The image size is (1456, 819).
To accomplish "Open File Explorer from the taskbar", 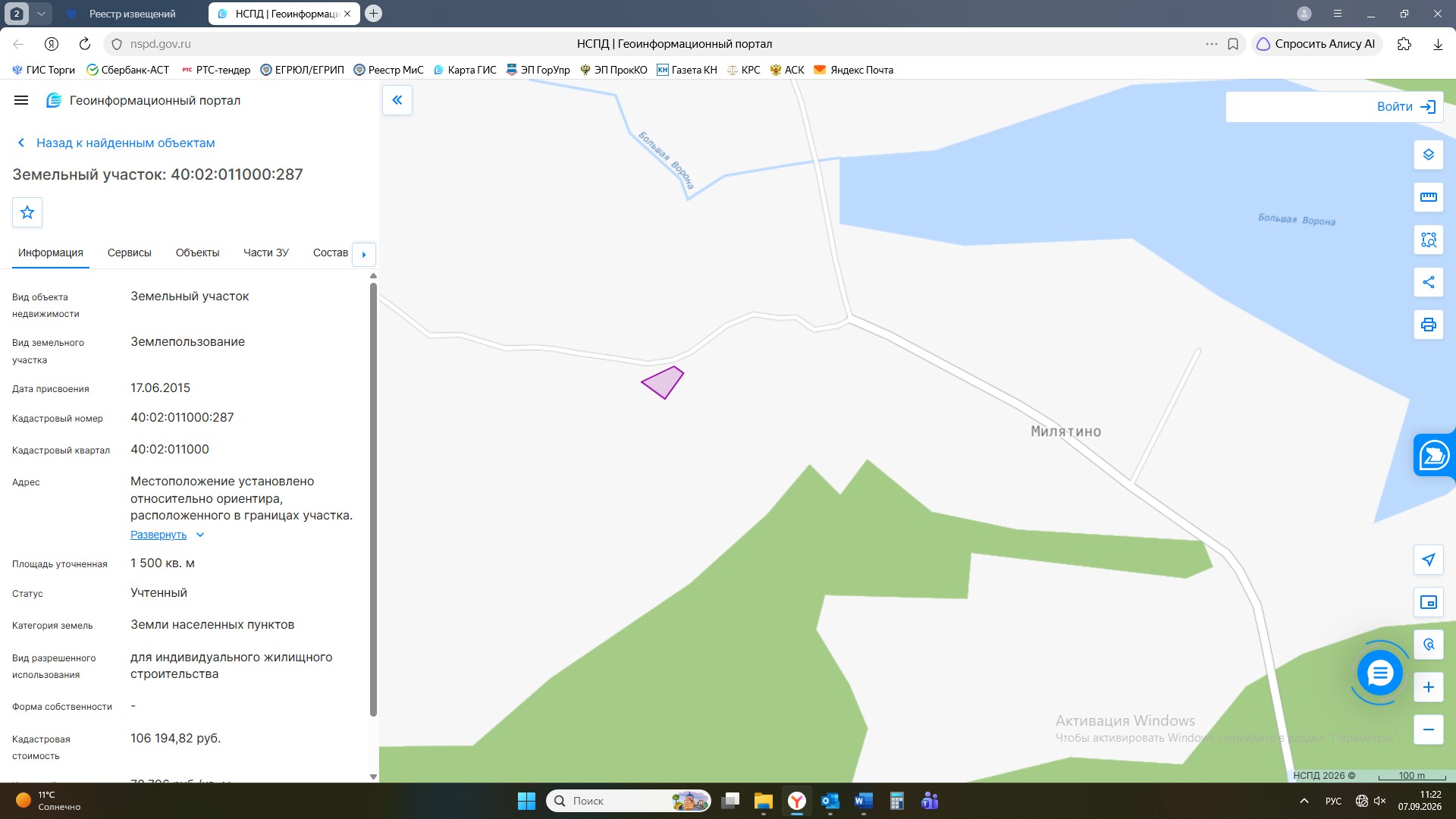I will pyautogui.click(x=763, y=801).
